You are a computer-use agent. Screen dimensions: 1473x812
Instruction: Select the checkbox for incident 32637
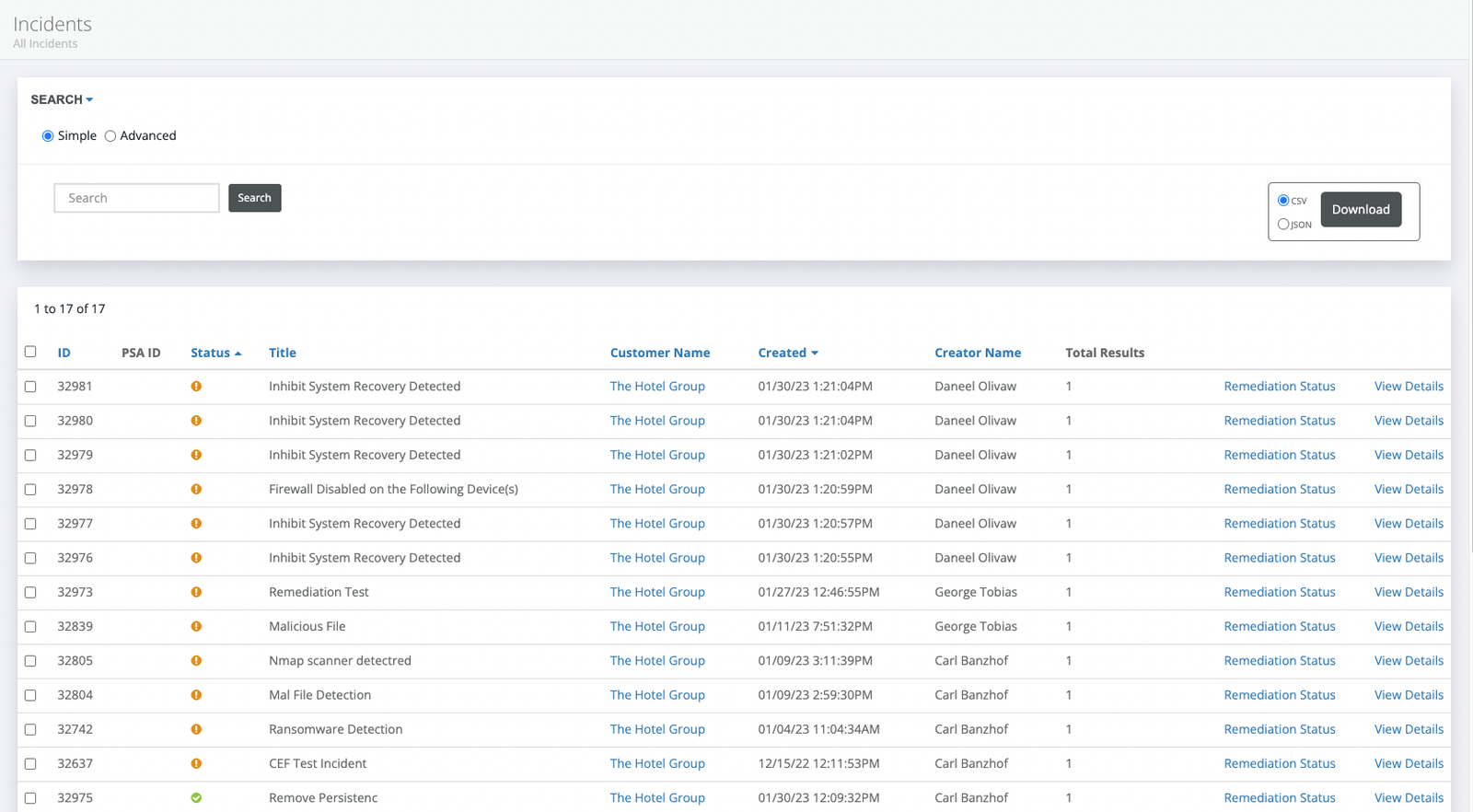point(30,764)
